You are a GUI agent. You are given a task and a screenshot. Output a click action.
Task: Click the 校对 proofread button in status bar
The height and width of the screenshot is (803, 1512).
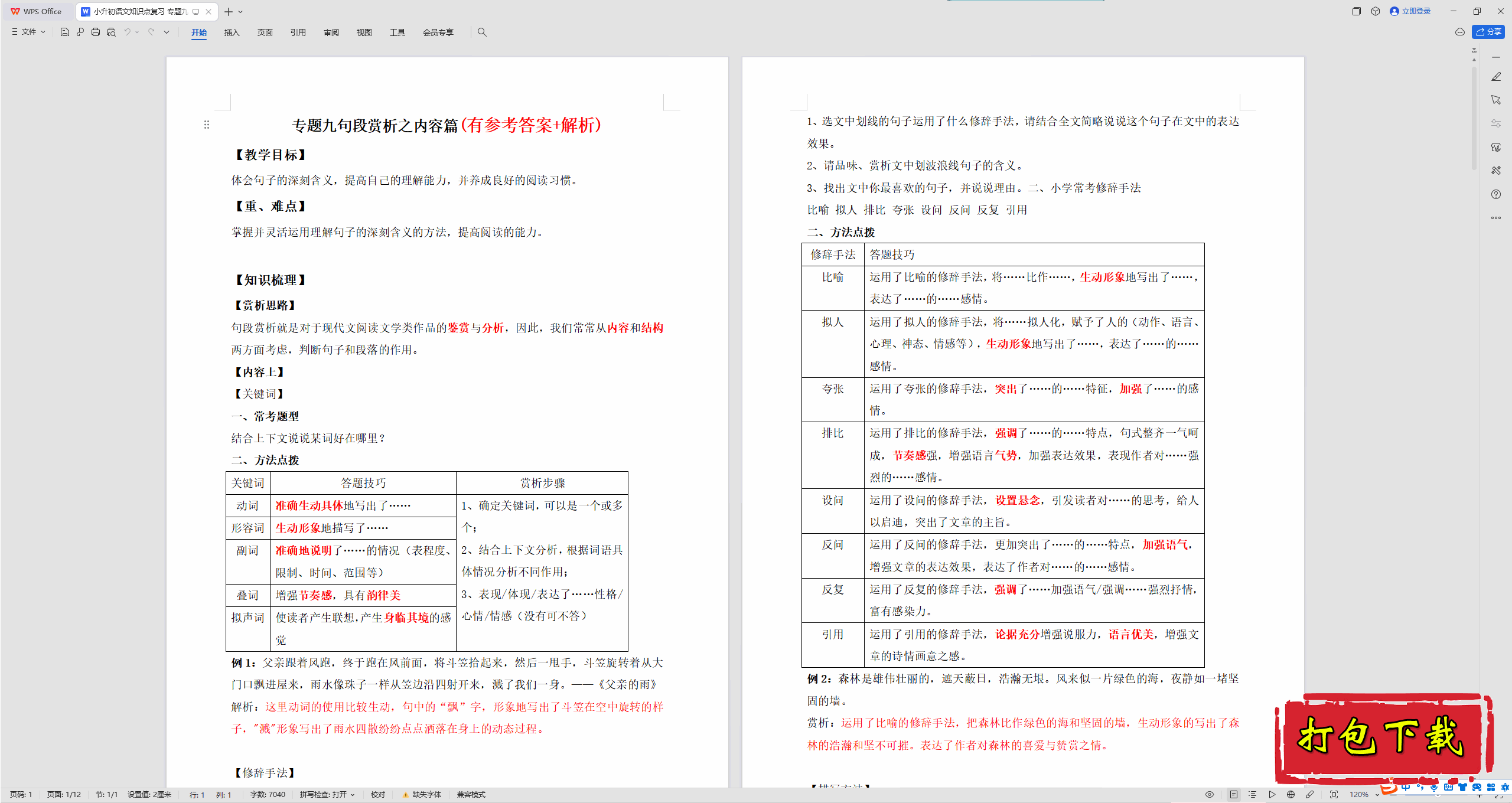click(378, 795)
